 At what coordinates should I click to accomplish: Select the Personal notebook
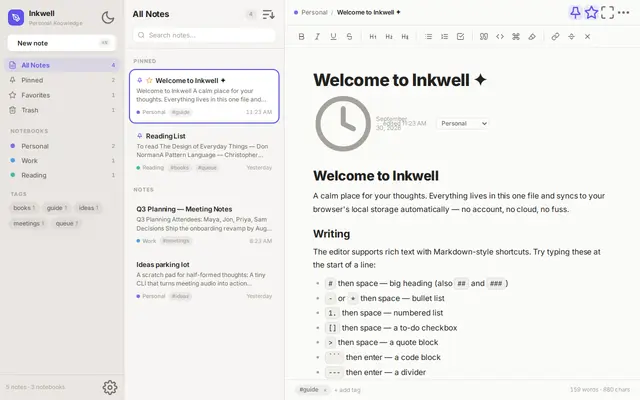[62, 146]
